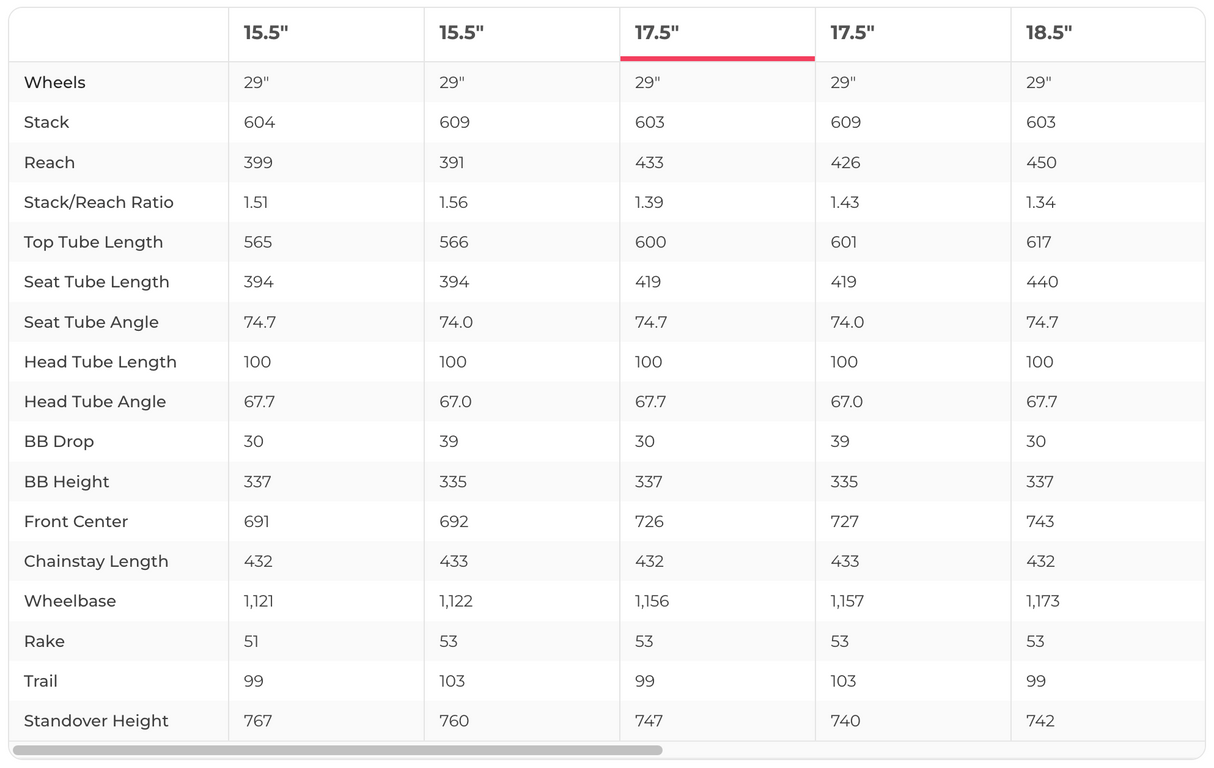Click the 1.34 stack/reach ratio cell
The image size is (1214, 768).
(1041, 202)
